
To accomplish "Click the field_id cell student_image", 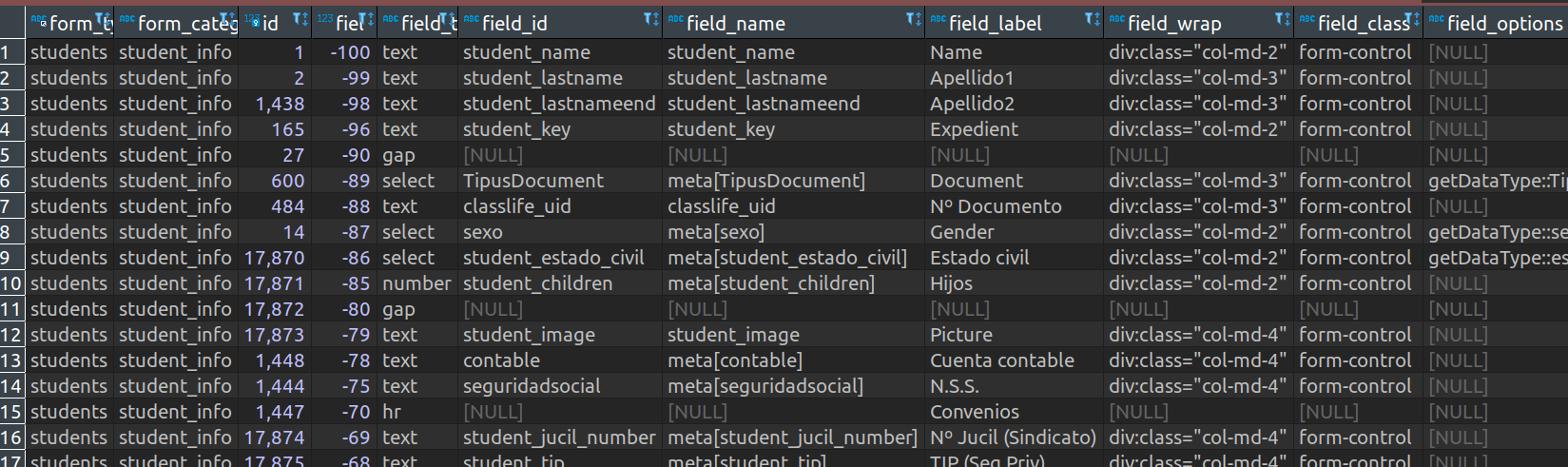I will coord(560,335).
